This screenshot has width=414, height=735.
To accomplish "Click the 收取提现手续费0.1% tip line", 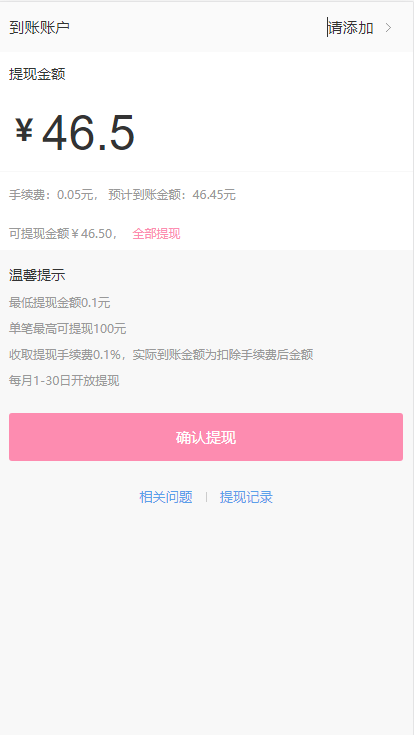I will click(161, 355).
